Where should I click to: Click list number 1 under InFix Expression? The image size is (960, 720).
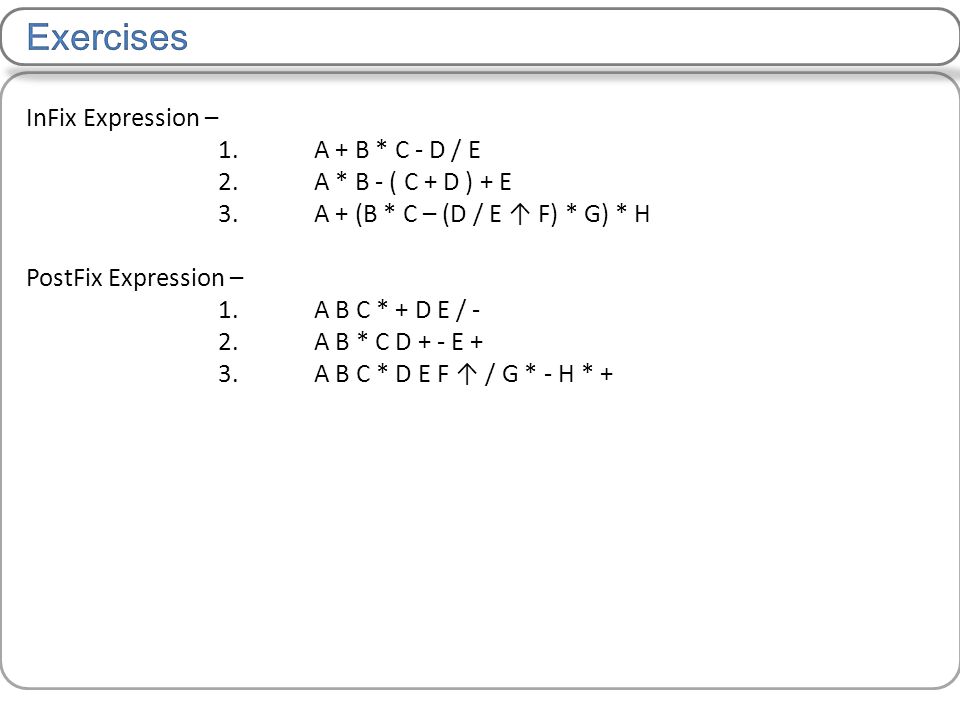click(x=228, y=150)
